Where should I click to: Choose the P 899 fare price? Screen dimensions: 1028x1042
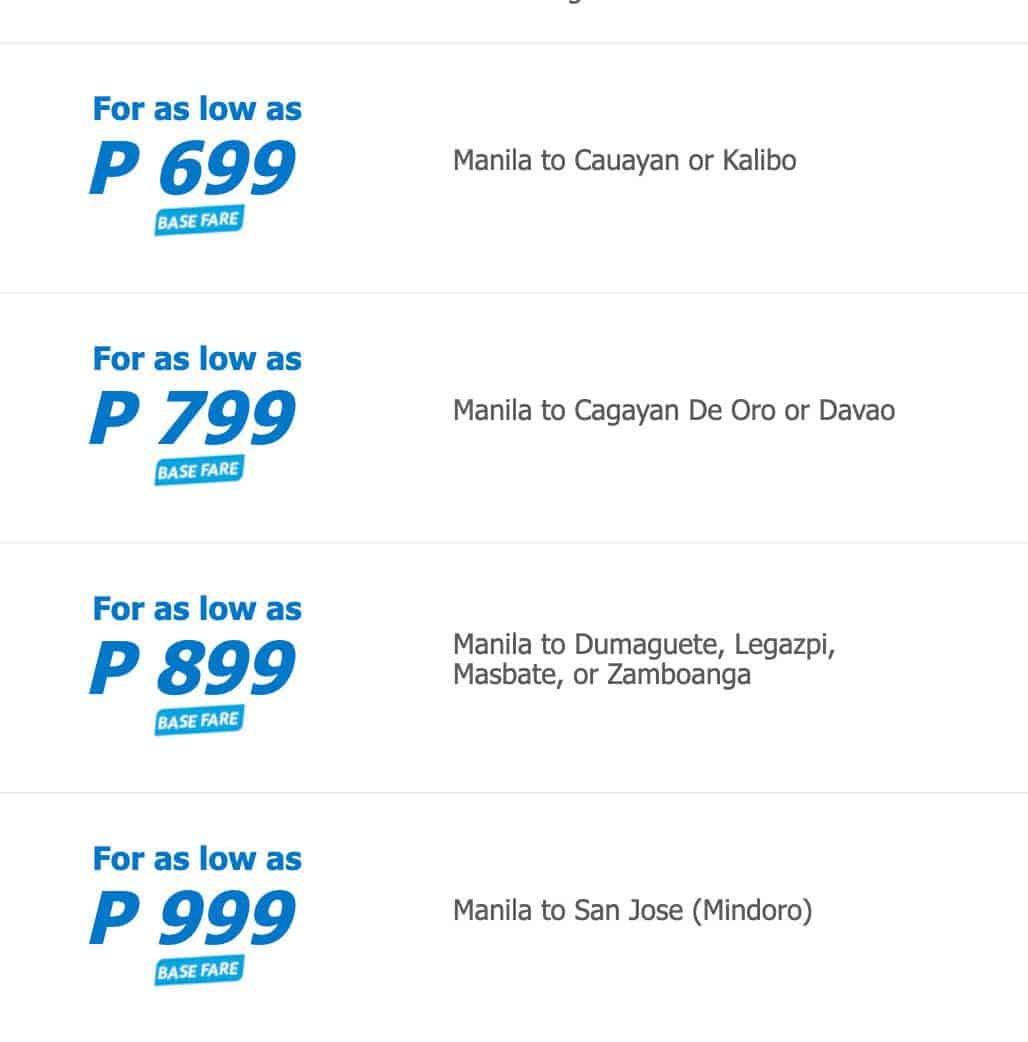click(x=193, y=669)
